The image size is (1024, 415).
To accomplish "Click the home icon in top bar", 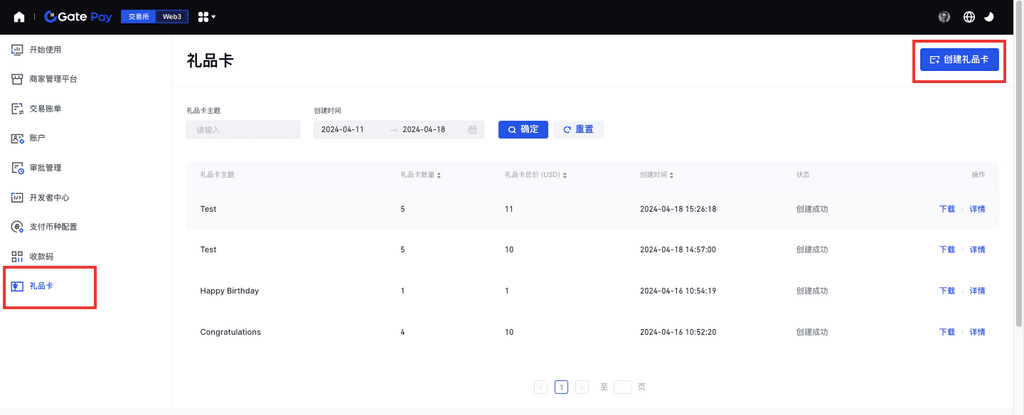I will point(19,17).
